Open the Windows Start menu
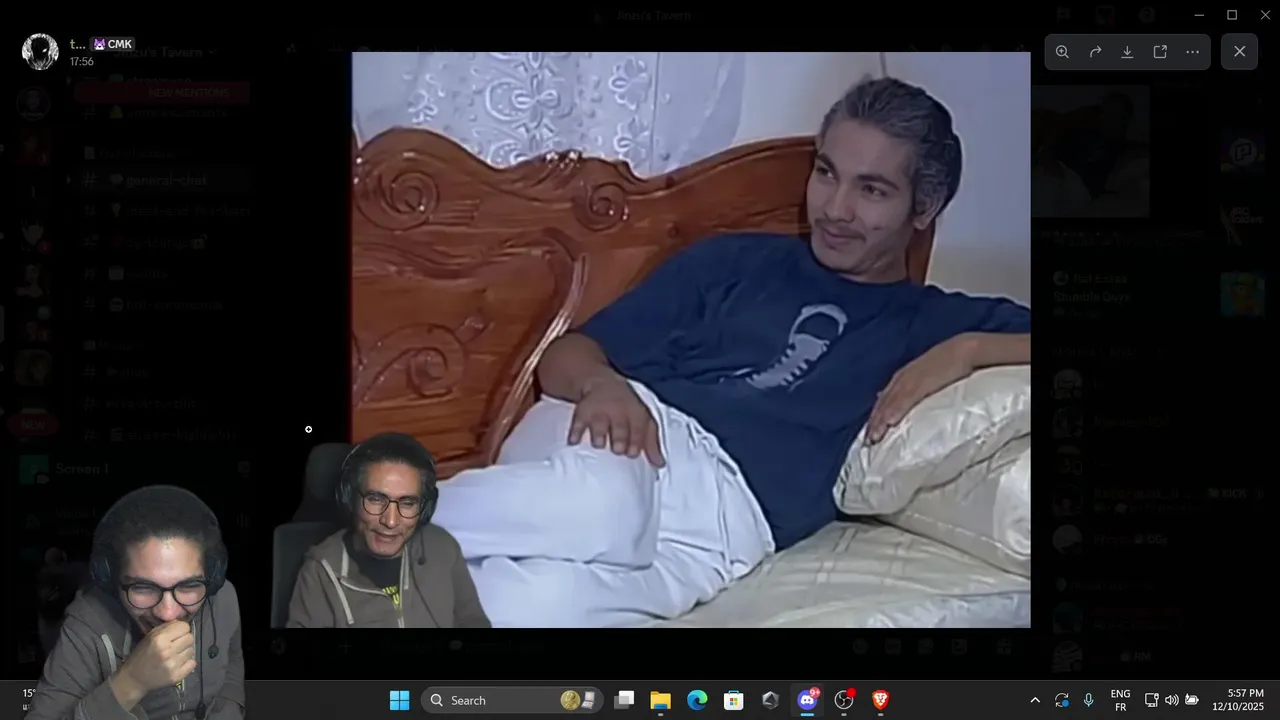 point(399,700)
